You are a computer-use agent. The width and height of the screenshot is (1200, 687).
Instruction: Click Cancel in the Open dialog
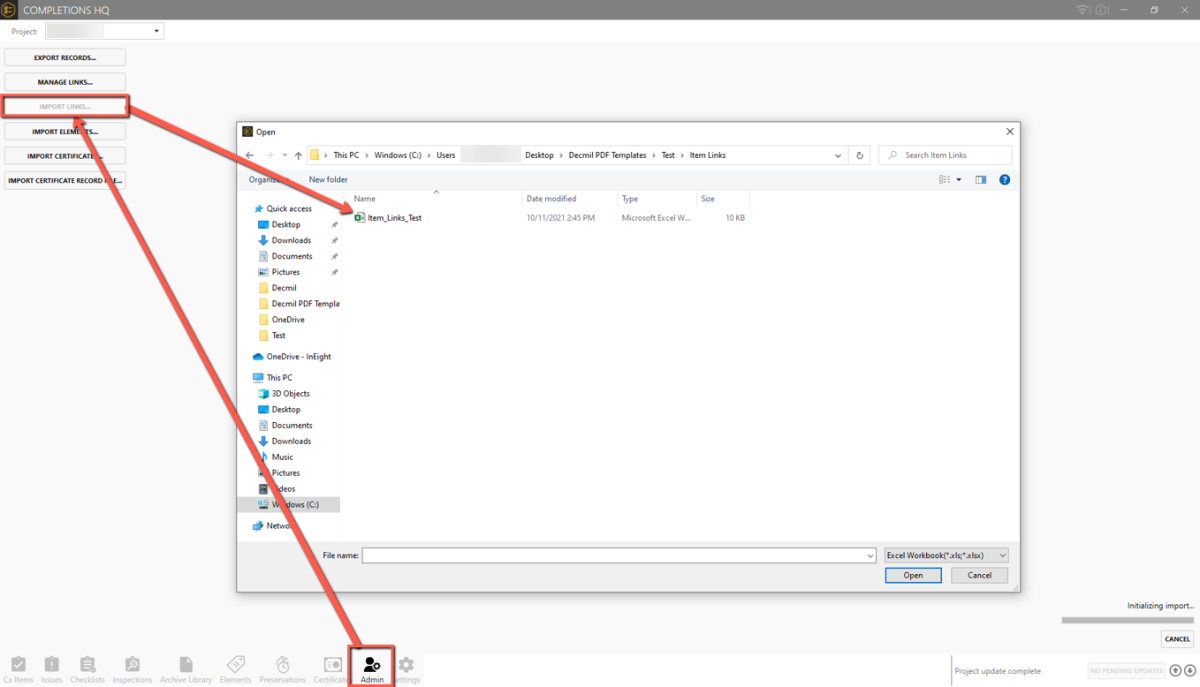[x=980, y=575]
